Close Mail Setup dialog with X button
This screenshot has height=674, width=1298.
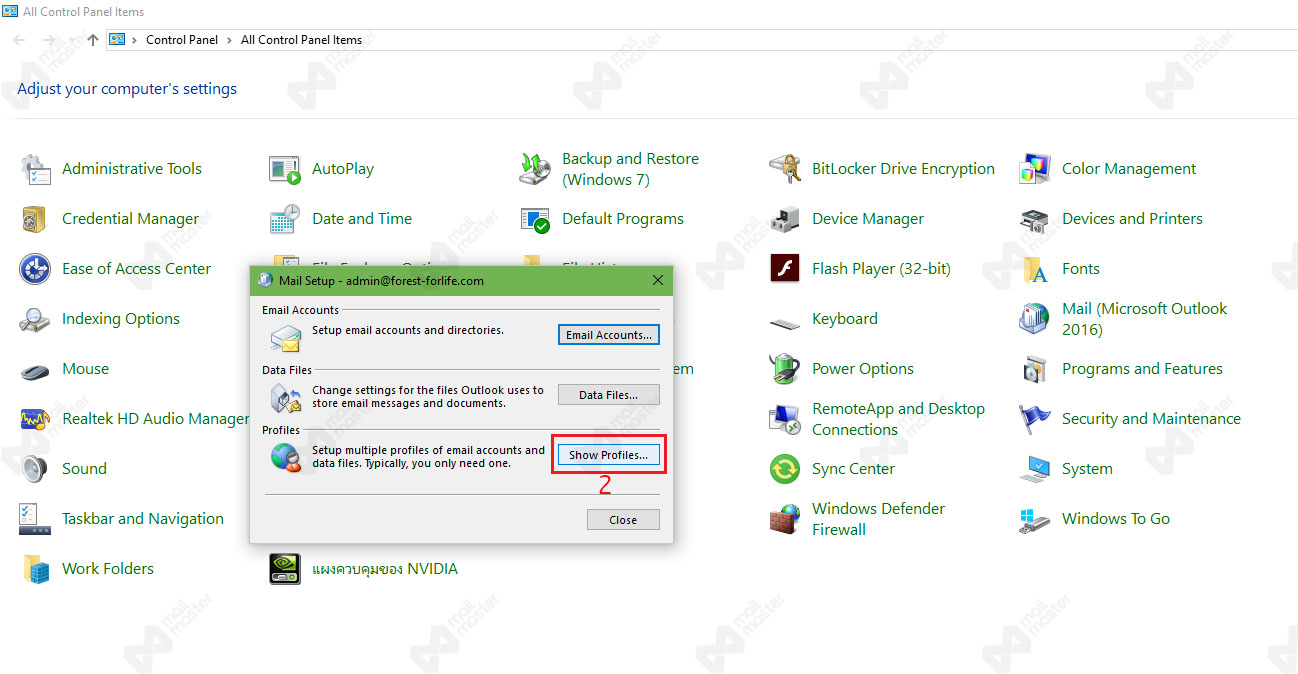pyautogui.click(x=657, y=280)
